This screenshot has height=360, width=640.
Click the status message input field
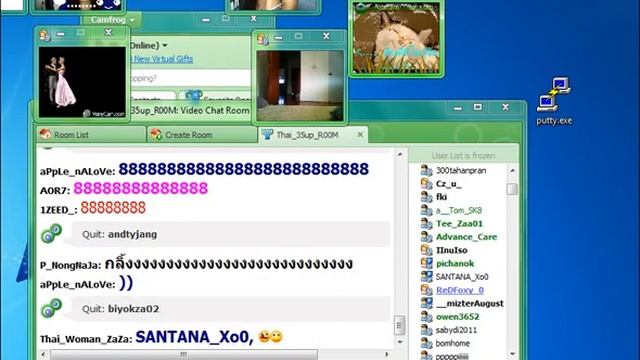191,78
